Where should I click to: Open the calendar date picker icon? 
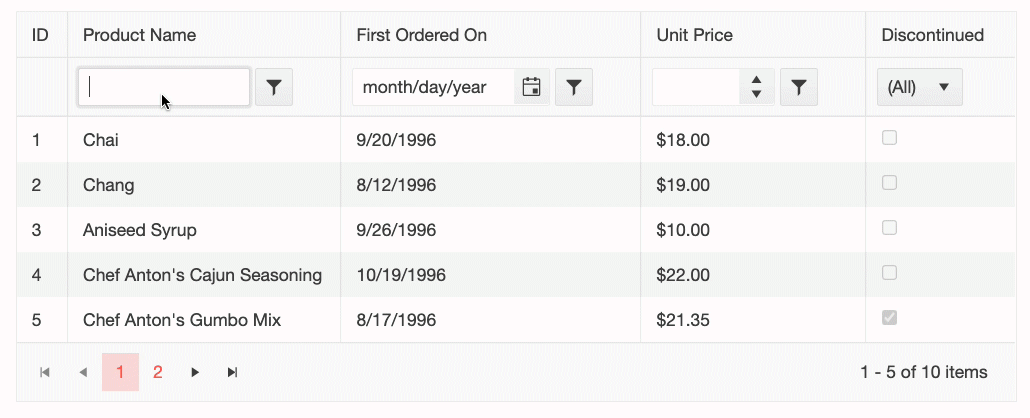(x=532, y=88)
